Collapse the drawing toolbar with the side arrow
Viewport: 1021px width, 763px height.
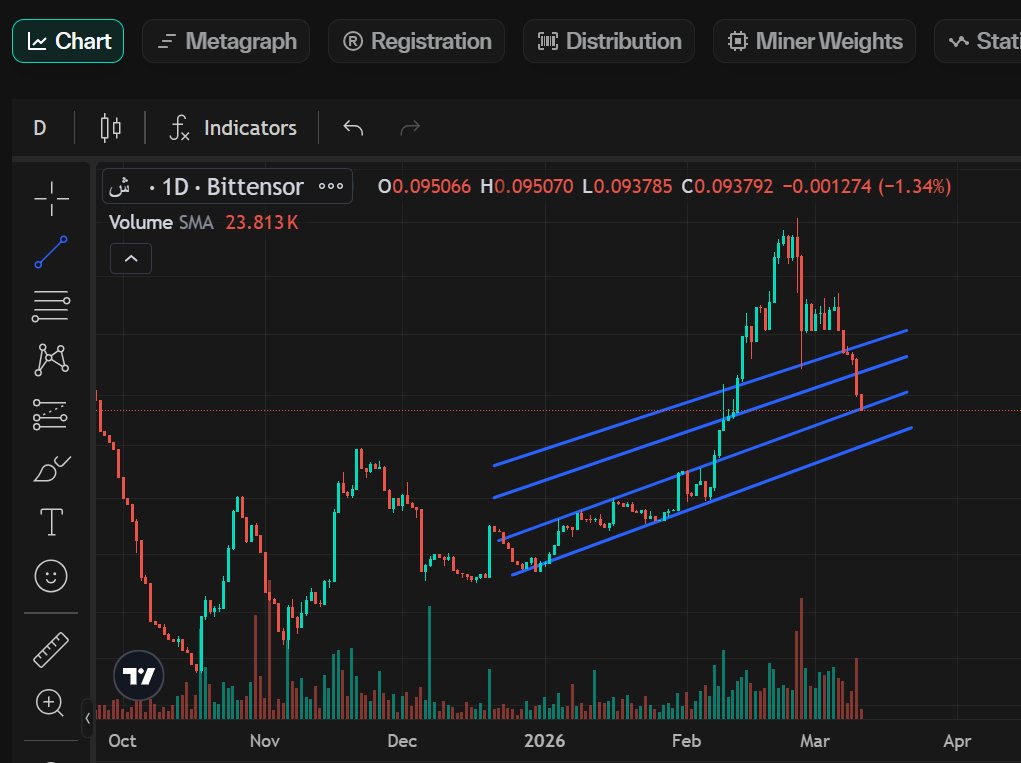pyautogui.click(x=87, y=718)
